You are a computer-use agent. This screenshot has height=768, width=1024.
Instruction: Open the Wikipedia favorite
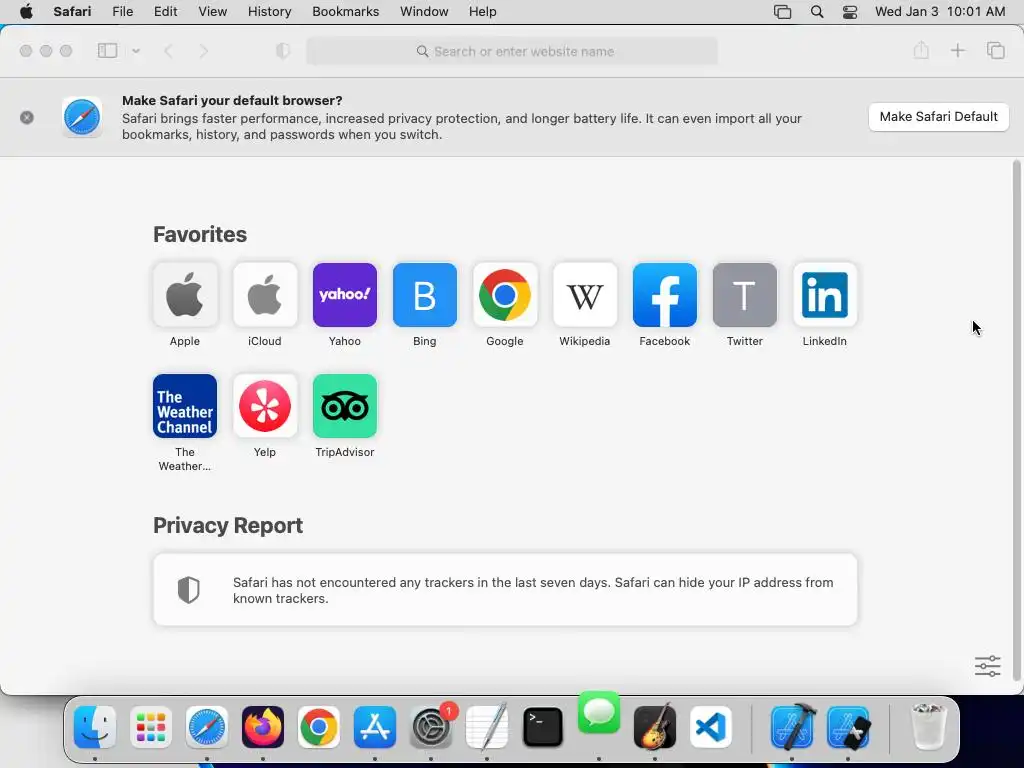pos(584,295)
